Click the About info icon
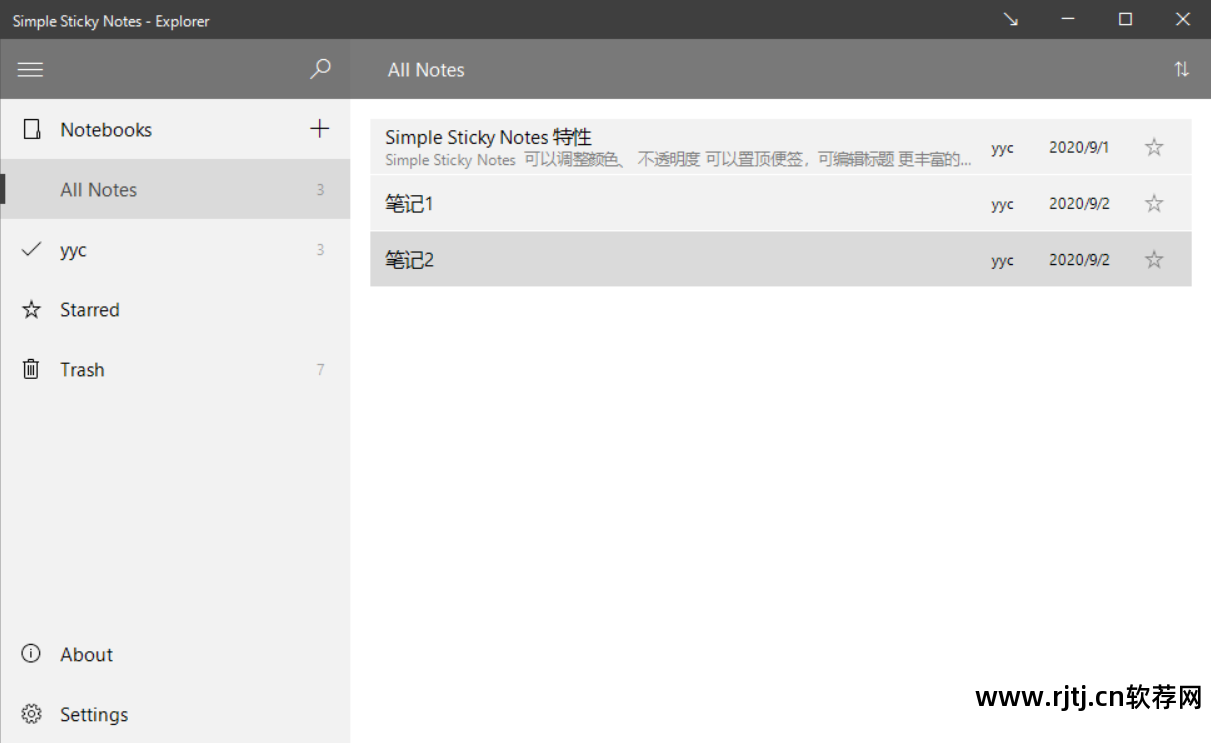 click(31, 654)
